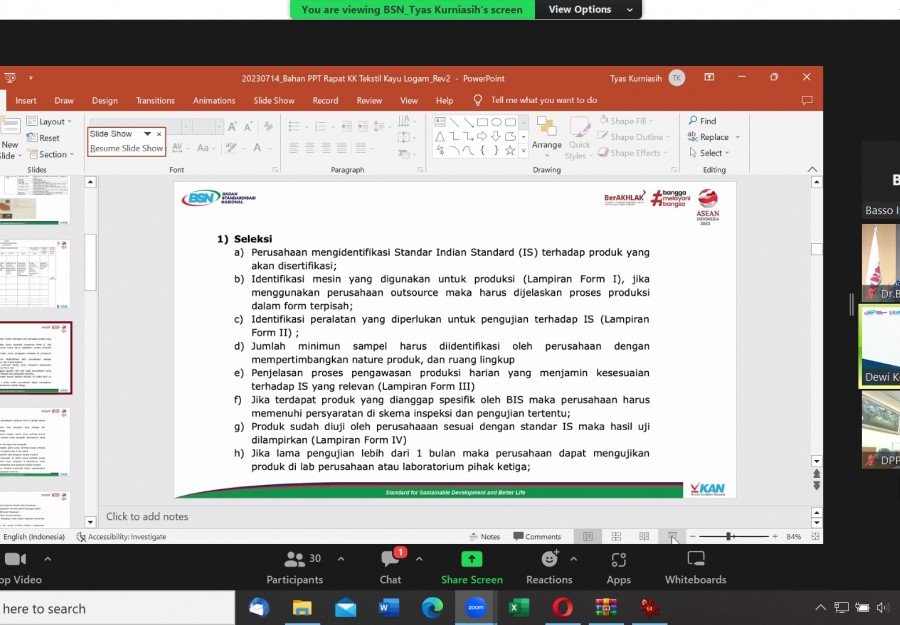Open Excel from the Windows taskbar

519,607
